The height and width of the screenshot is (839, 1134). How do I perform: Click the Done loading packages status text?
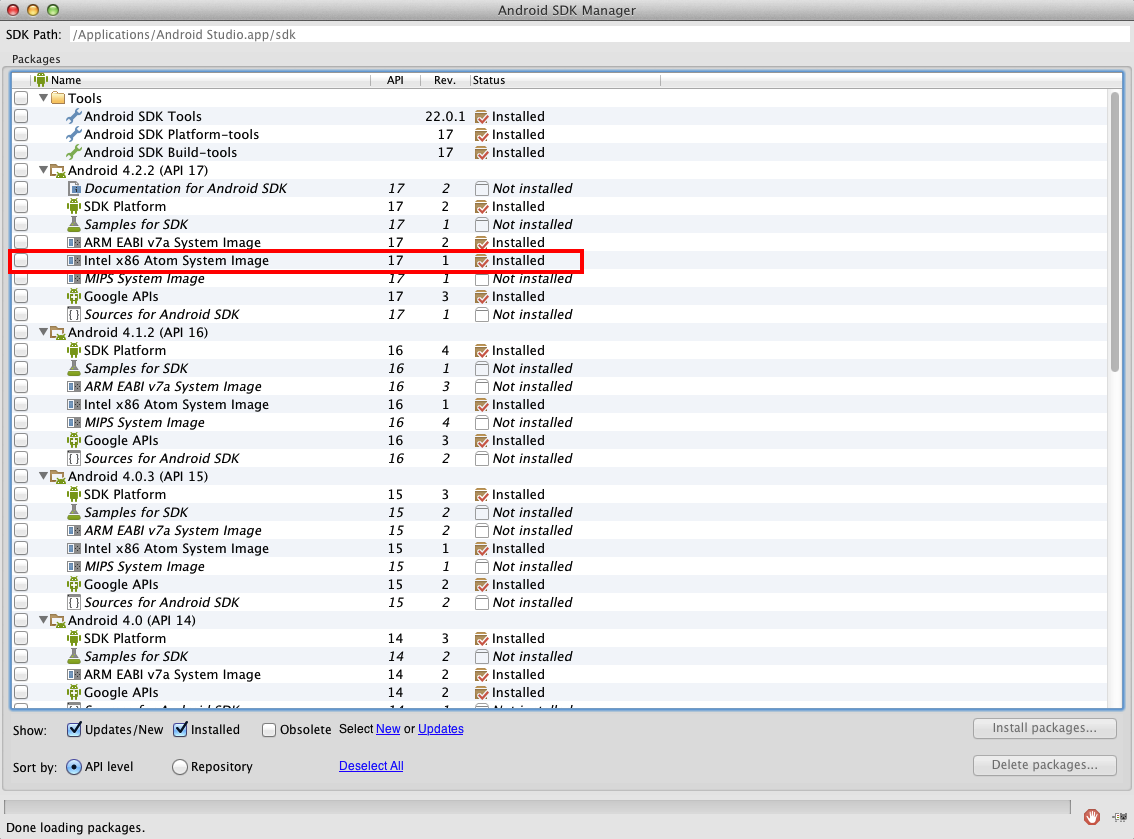[75, 827]
